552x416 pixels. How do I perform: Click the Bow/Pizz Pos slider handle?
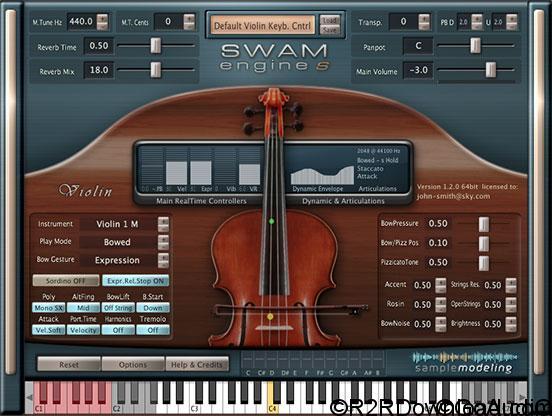[484, 244]
